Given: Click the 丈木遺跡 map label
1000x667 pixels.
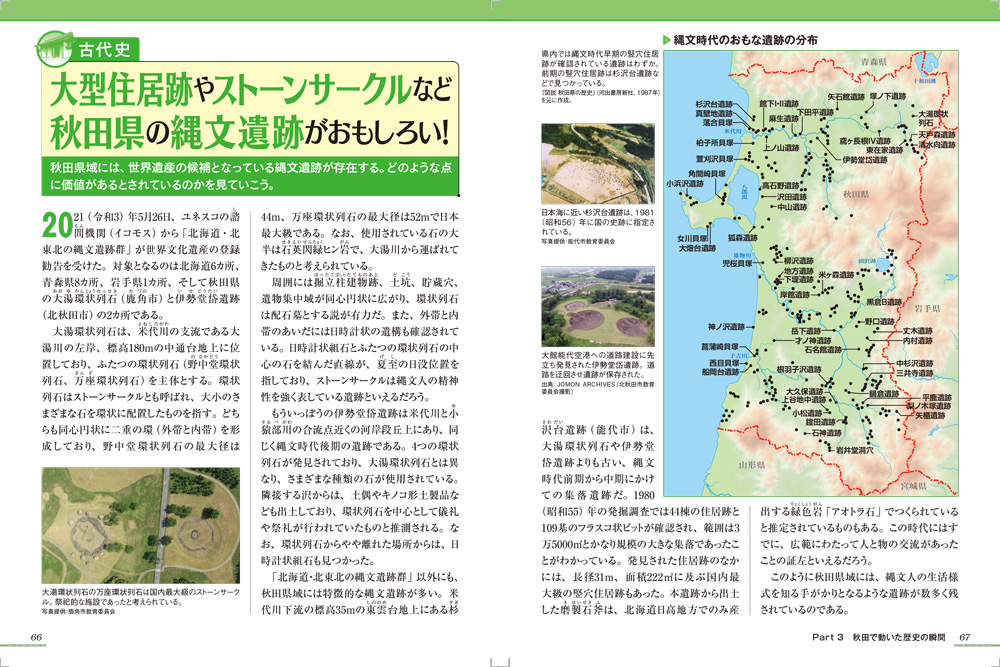Looking at the screenshot, I should pos(918,331).
